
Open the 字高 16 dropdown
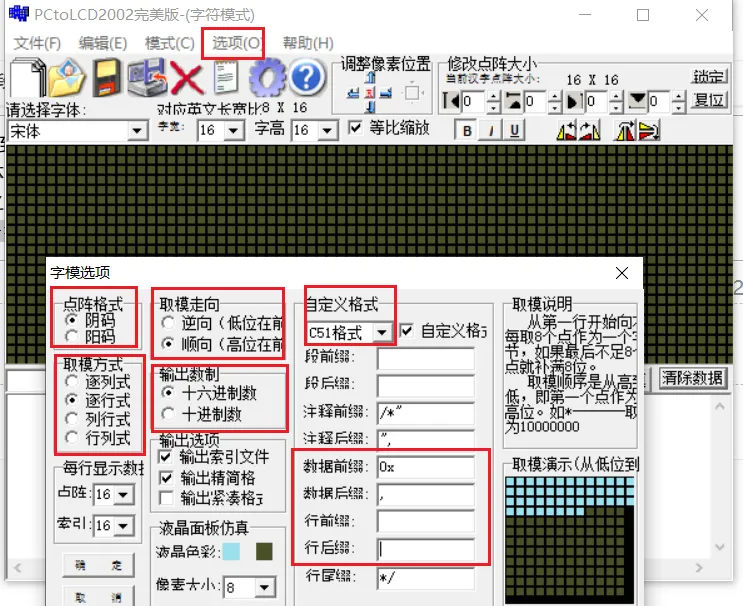tap(327, 130)
